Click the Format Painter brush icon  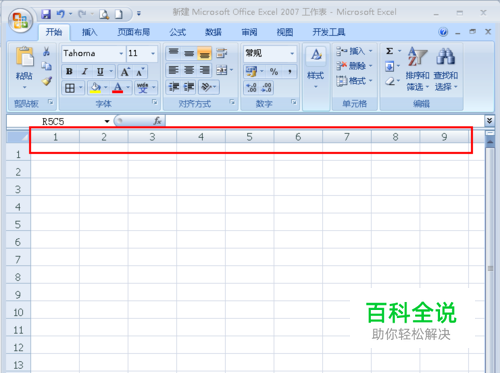[x=47, y=81]
